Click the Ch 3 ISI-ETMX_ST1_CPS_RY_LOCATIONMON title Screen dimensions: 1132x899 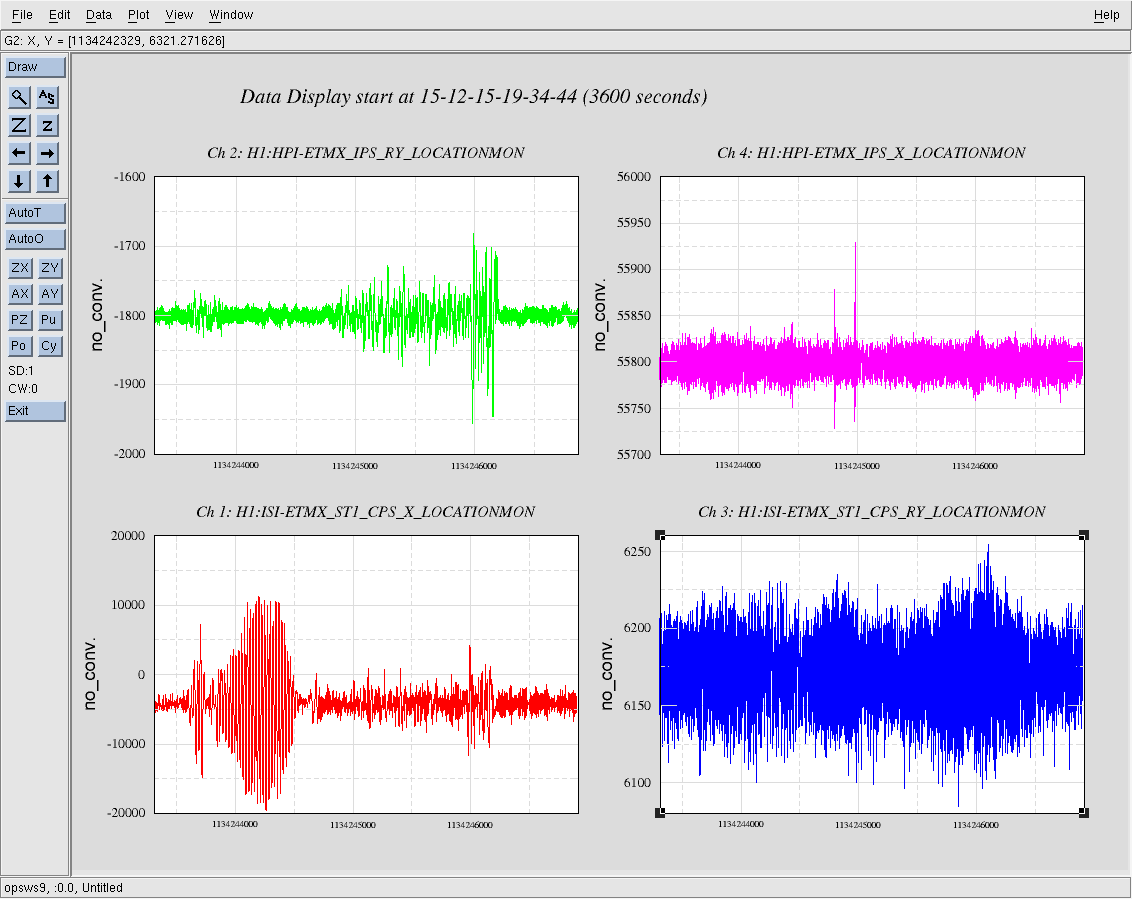[871, 512]
